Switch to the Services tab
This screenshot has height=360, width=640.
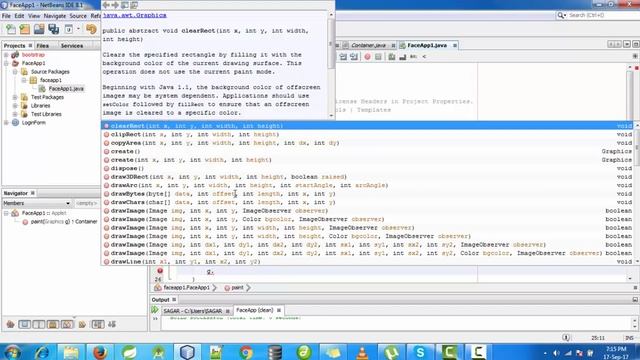pyautogui.click(x=72, y=46)
